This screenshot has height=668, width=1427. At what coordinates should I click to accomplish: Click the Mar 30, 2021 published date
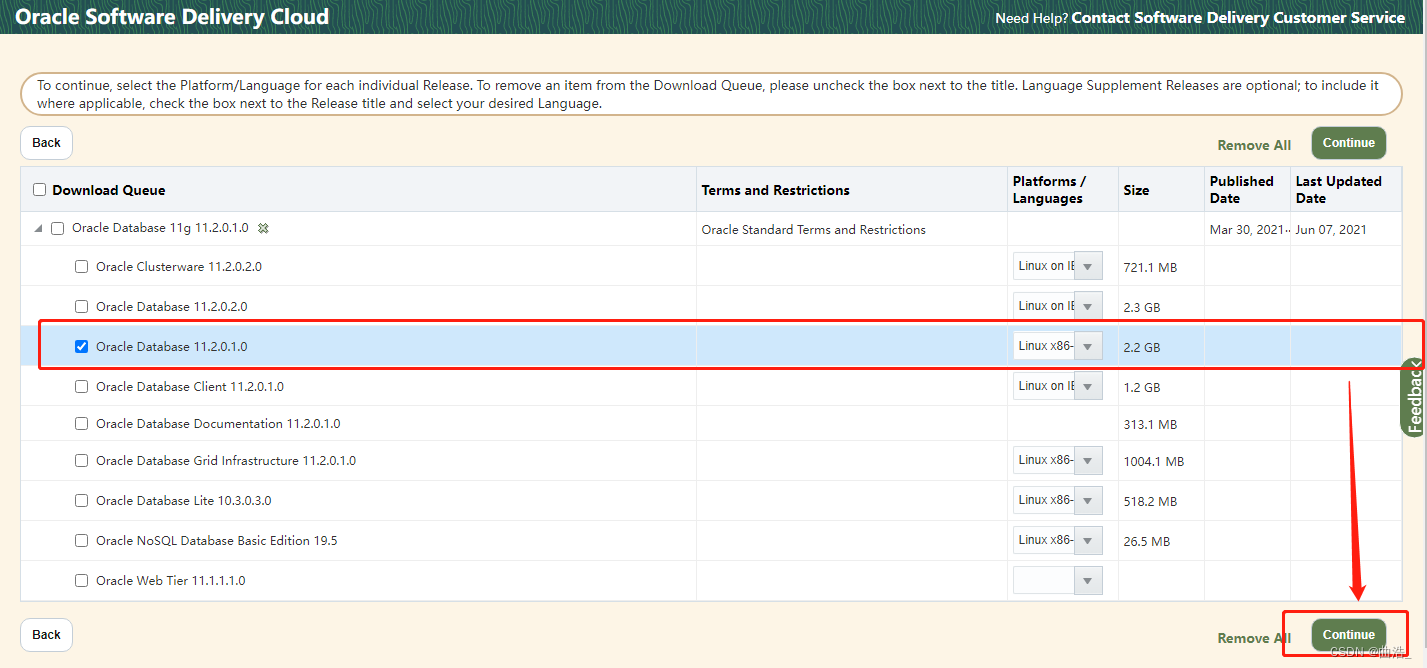pos(1247,230)
